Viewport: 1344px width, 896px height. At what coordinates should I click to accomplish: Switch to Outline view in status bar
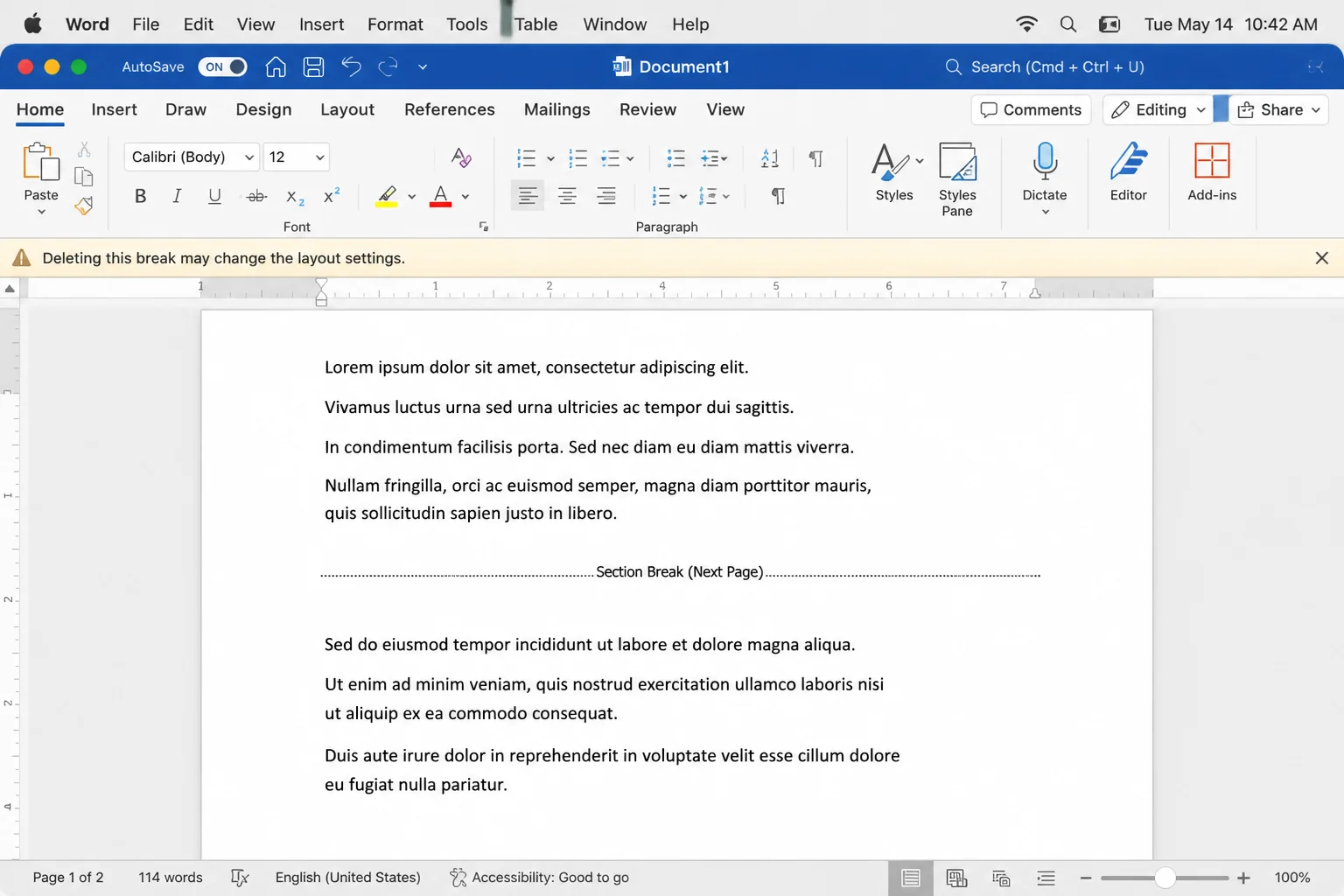pos(1046,878)
